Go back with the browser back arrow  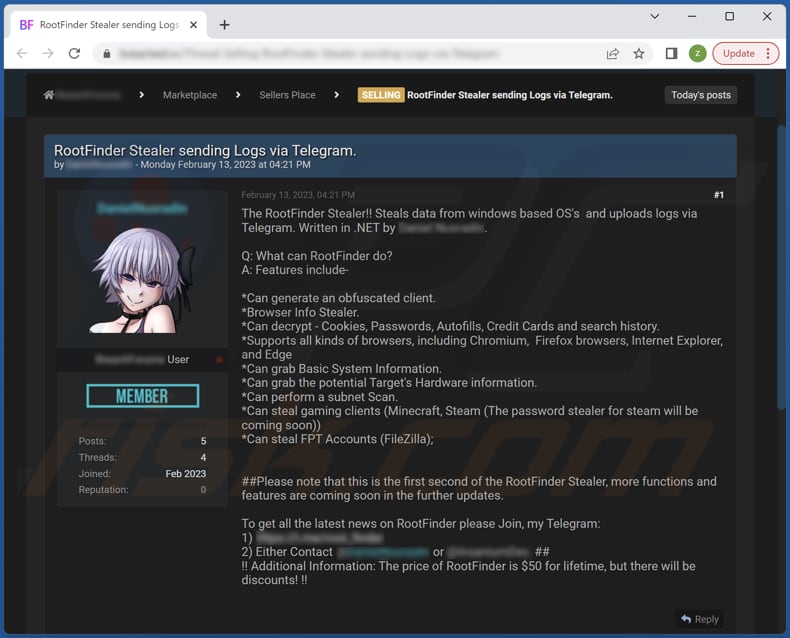(x=22, y=53)
